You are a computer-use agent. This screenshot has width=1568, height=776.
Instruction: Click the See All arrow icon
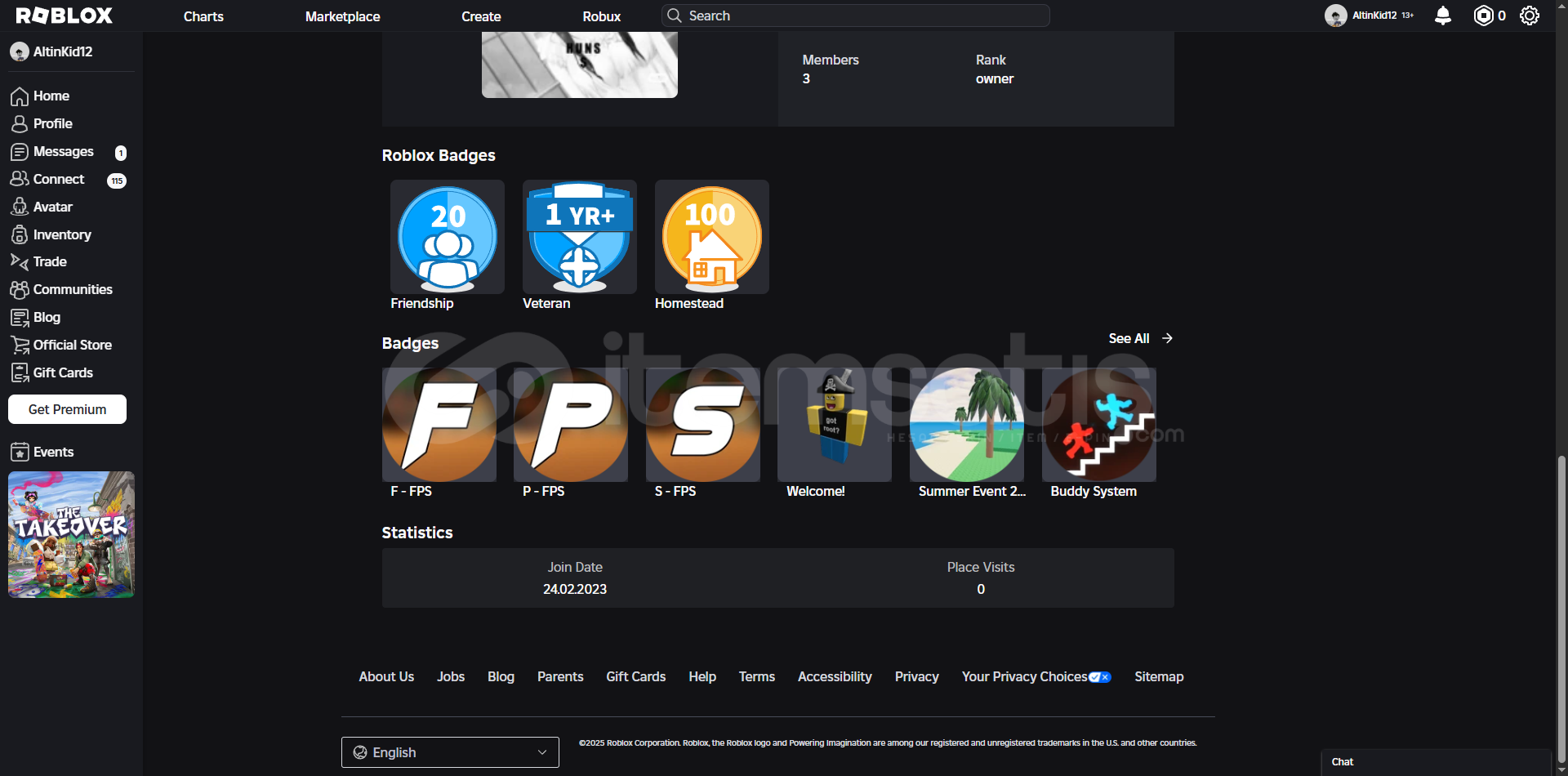(x=1167, y=338)
